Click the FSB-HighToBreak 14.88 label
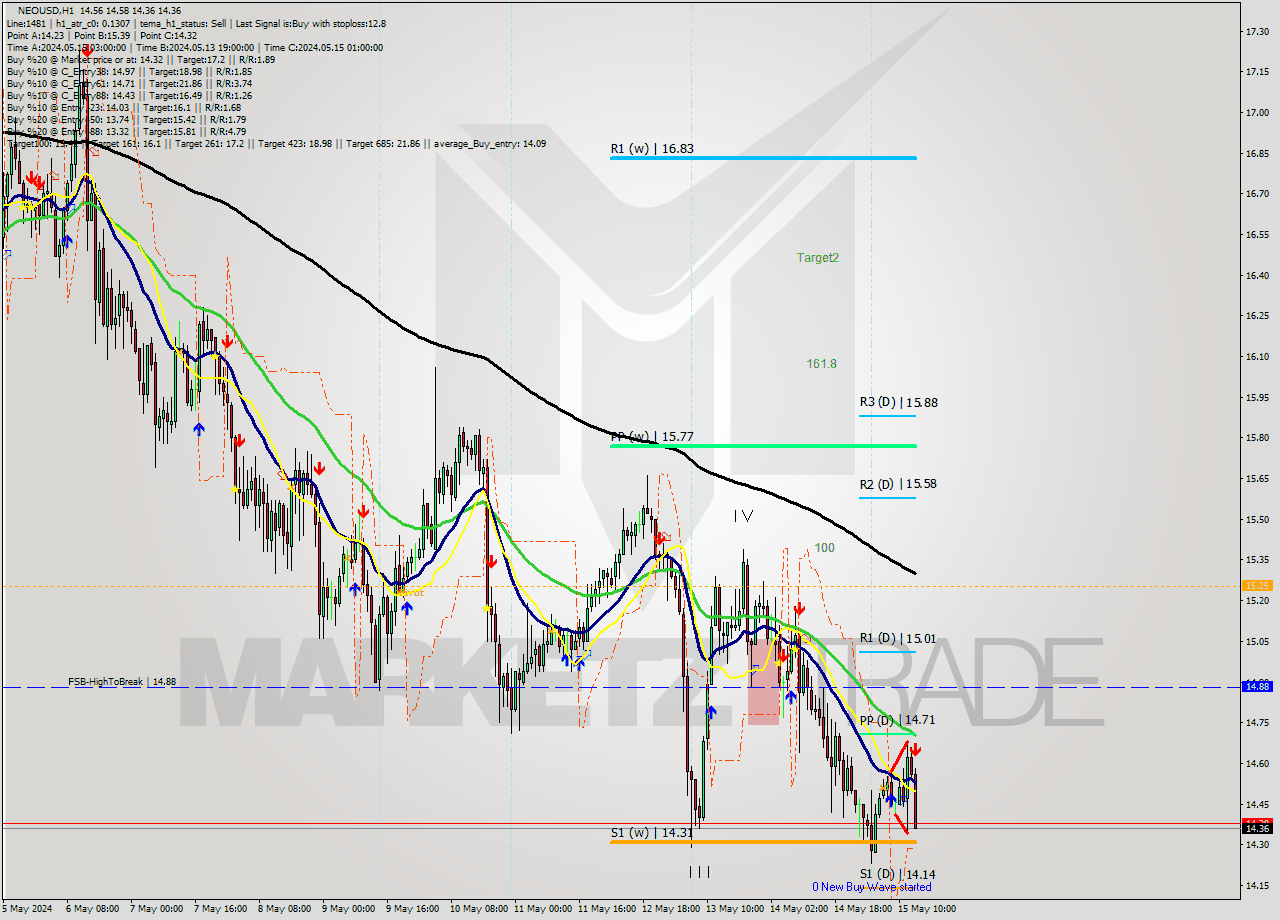Viewport: 1280px width, 920px height. [x=122, y=682]
